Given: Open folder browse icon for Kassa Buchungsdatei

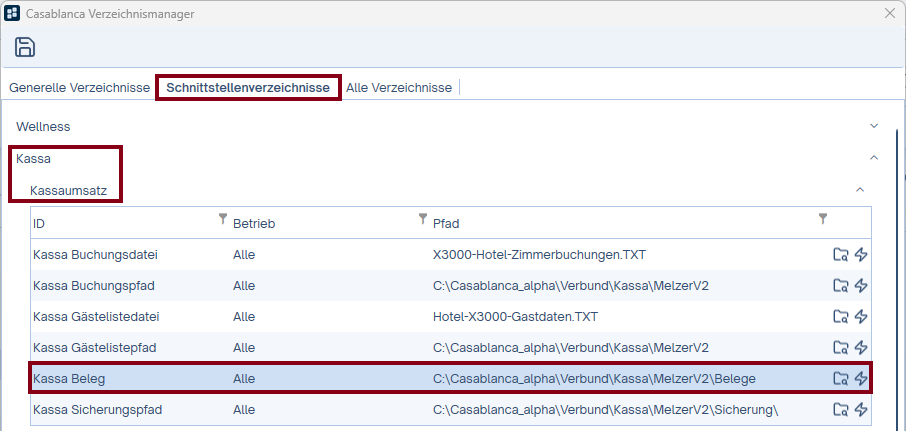Looking at the screenshot, I should coord(841,255).
